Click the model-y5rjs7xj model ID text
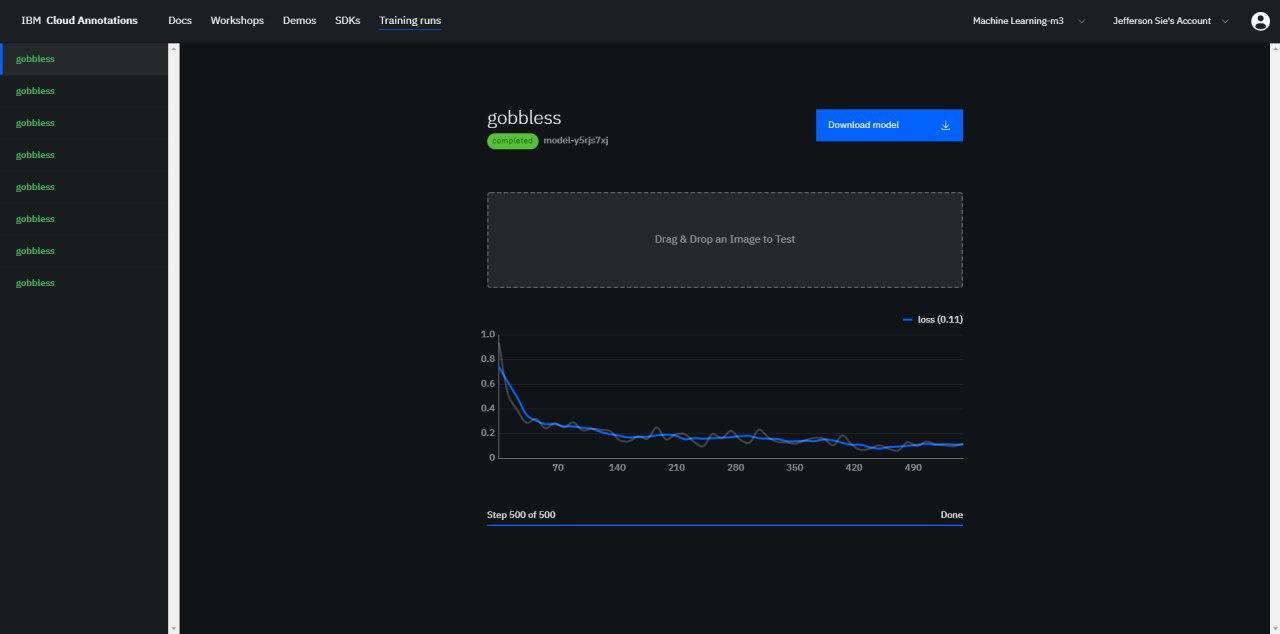Viewport: 1280px width, 634px height. 576,141
